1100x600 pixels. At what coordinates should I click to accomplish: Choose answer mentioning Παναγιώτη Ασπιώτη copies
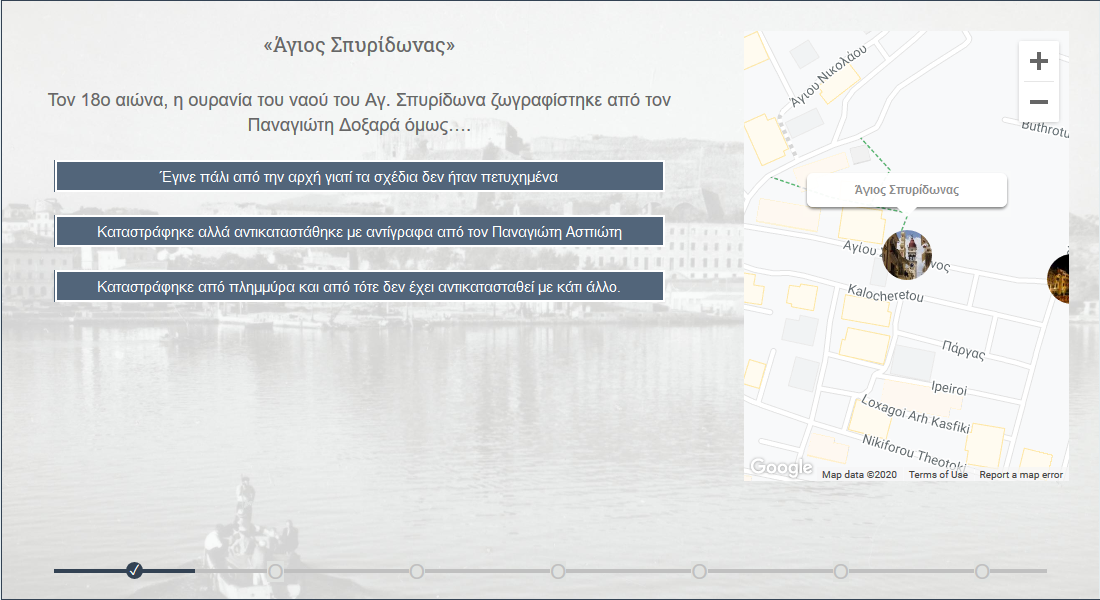[359, 231]
